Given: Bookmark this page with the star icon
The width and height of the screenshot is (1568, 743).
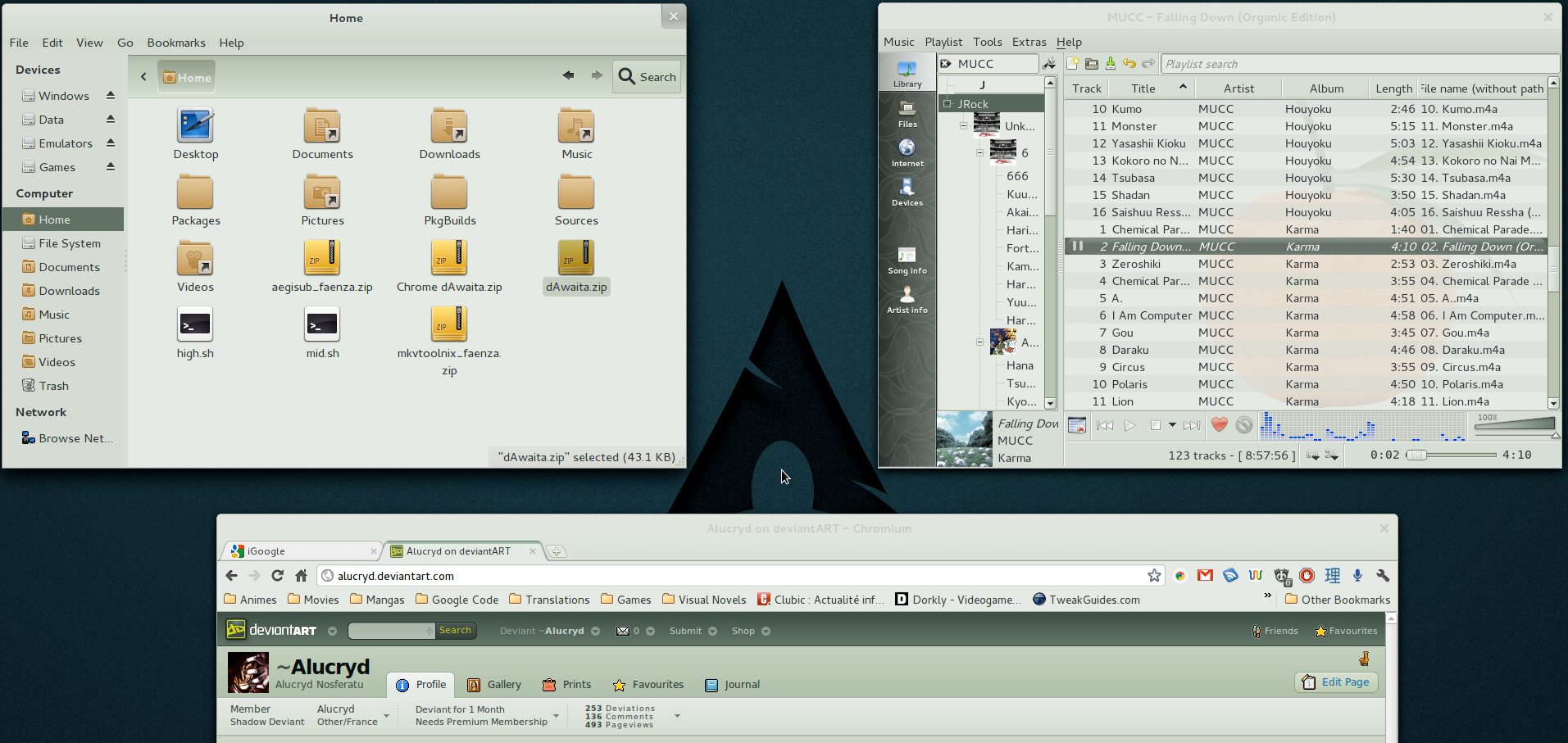Looking at the screenshot, I should point(1154,576).
